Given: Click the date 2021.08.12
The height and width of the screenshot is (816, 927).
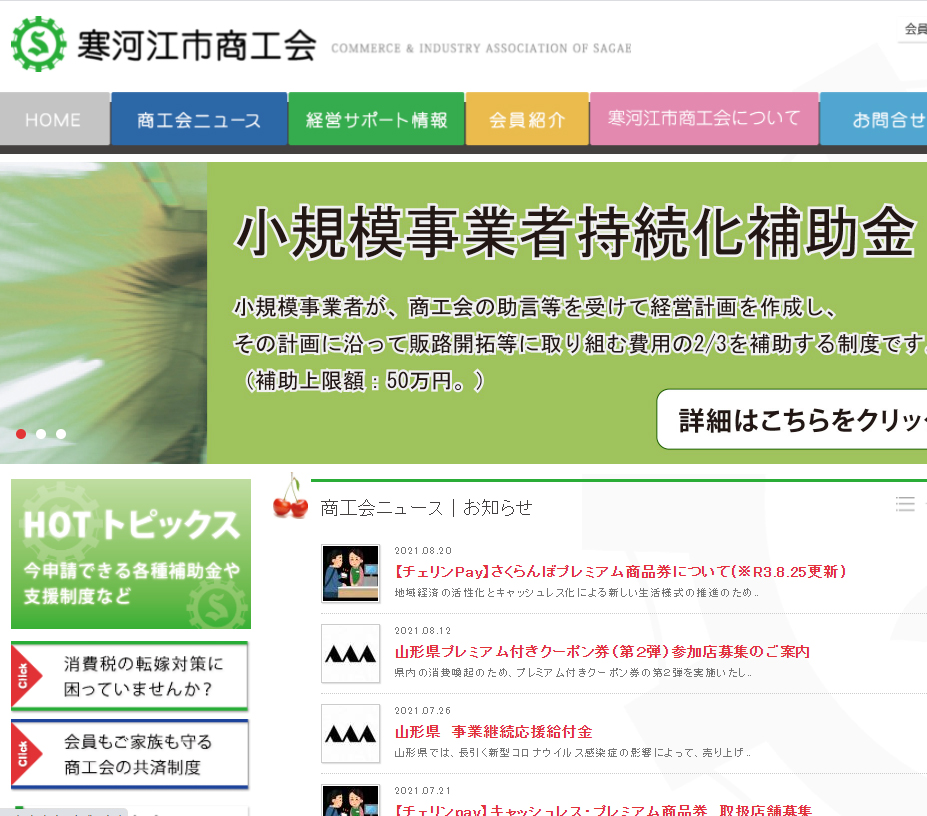Looking at the screenshot, I should point(423,631).
